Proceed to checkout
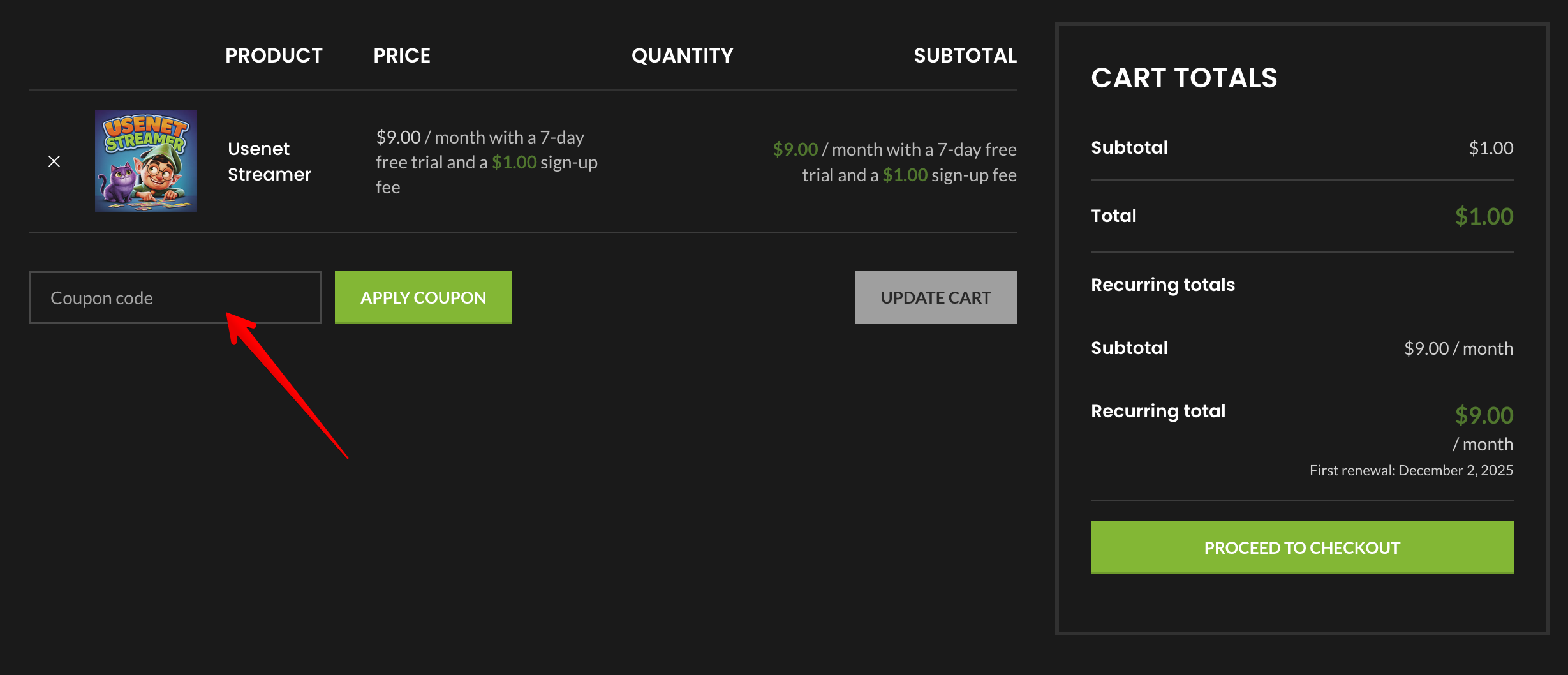This screenshot has width=1568, height=675. click(x=1301, y=547)
